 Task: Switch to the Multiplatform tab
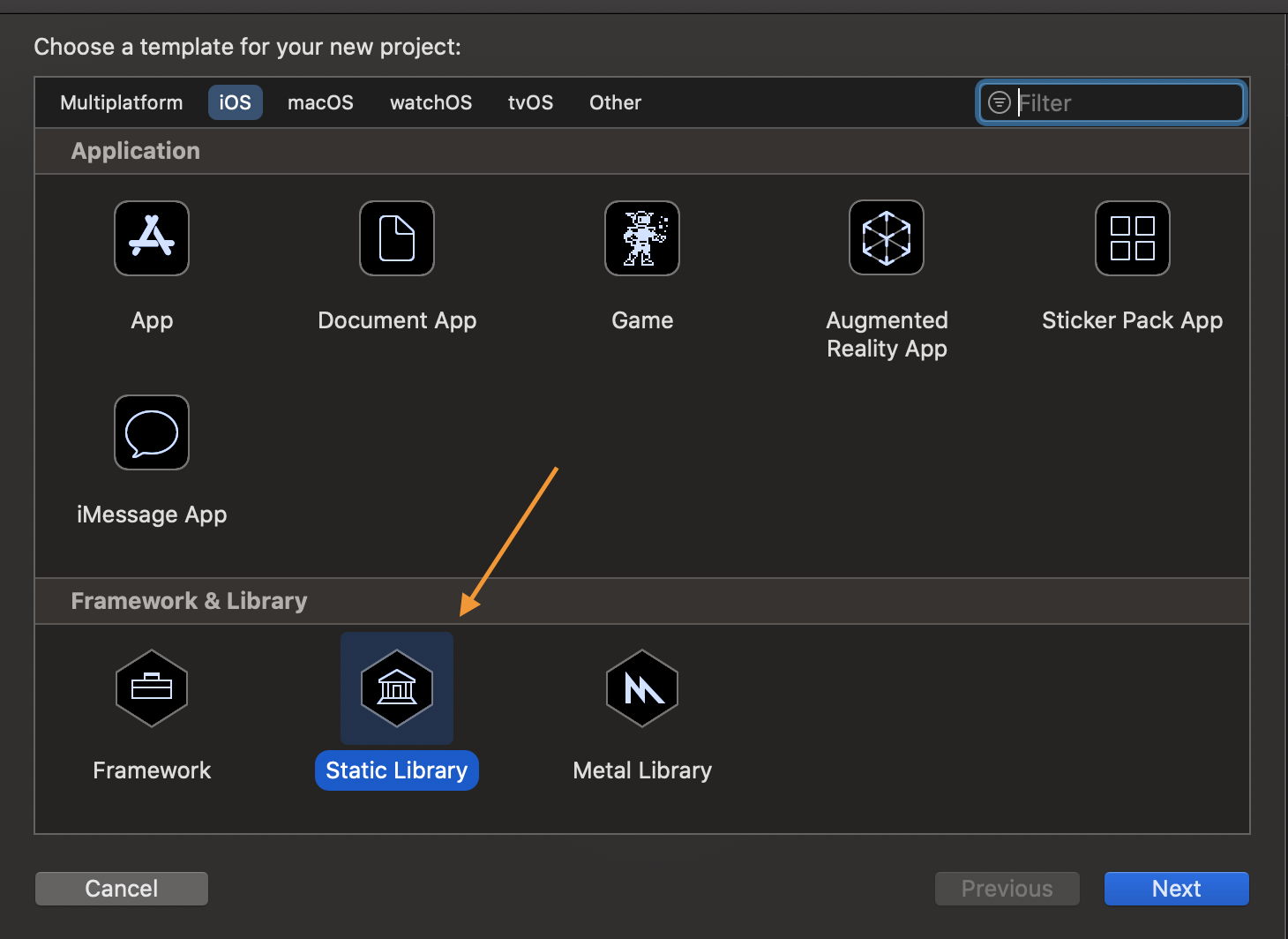click(122, 103)
